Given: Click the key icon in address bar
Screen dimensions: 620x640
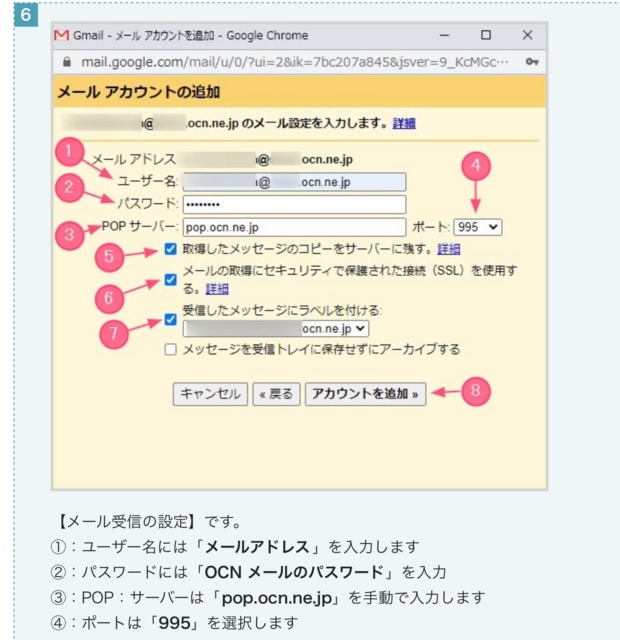Looking at the screenshot, I should coord(533,61).
